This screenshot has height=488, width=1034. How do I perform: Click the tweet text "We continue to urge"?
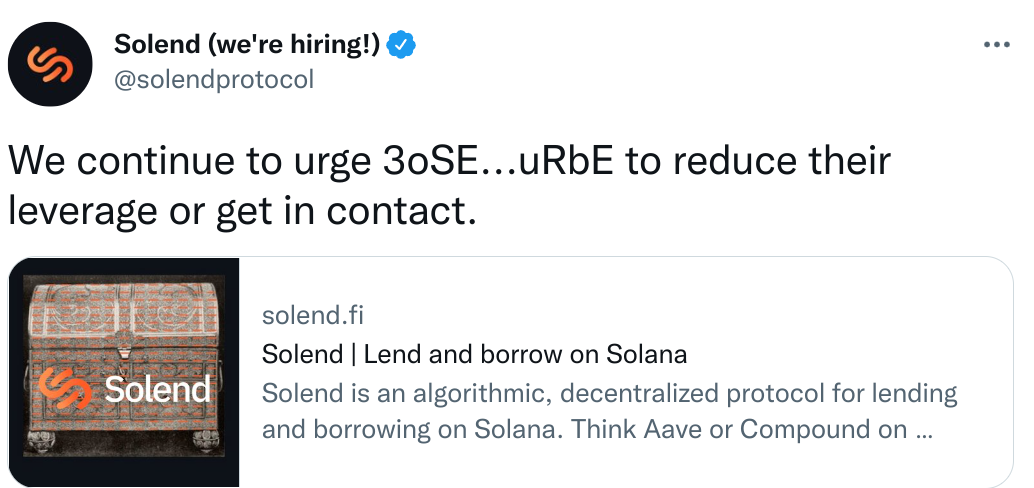[190, 161]
